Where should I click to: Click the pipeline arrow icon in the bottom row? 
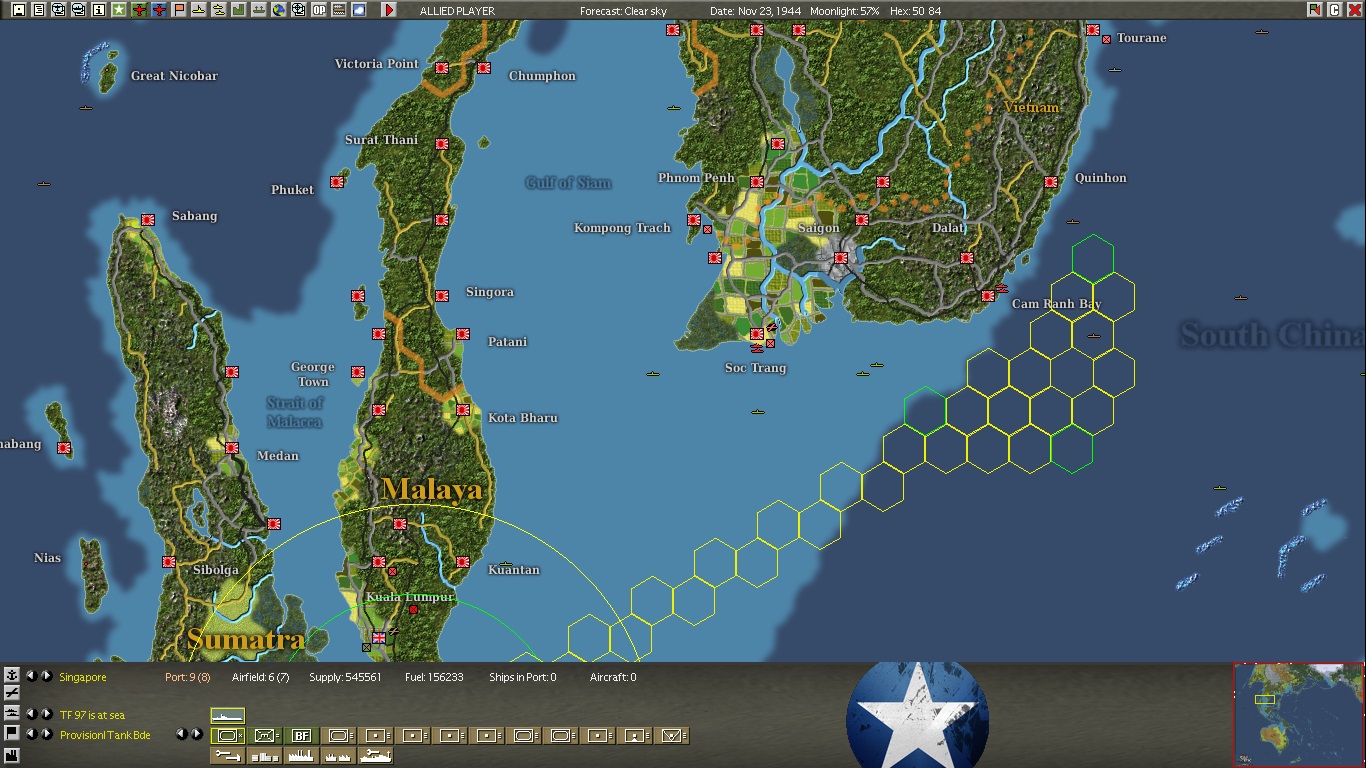click(x=227, y=755)
